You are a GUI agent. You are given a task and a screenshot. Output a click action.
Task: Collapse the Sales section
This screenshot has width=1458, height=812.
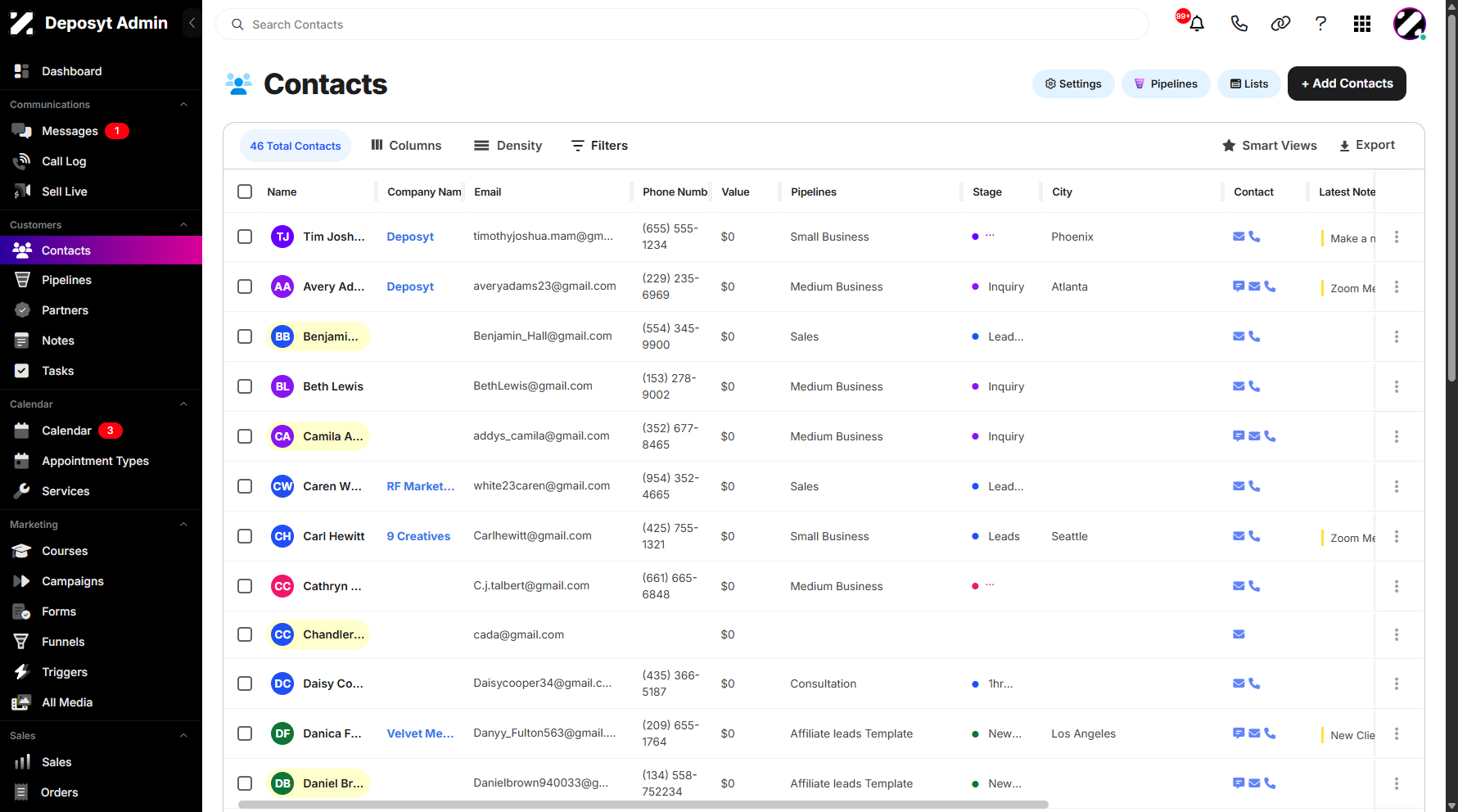183,736
